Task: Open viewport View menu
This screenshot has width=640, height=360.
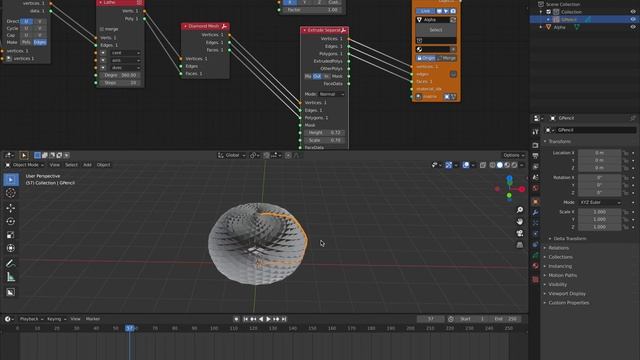Action: (54, 165)
